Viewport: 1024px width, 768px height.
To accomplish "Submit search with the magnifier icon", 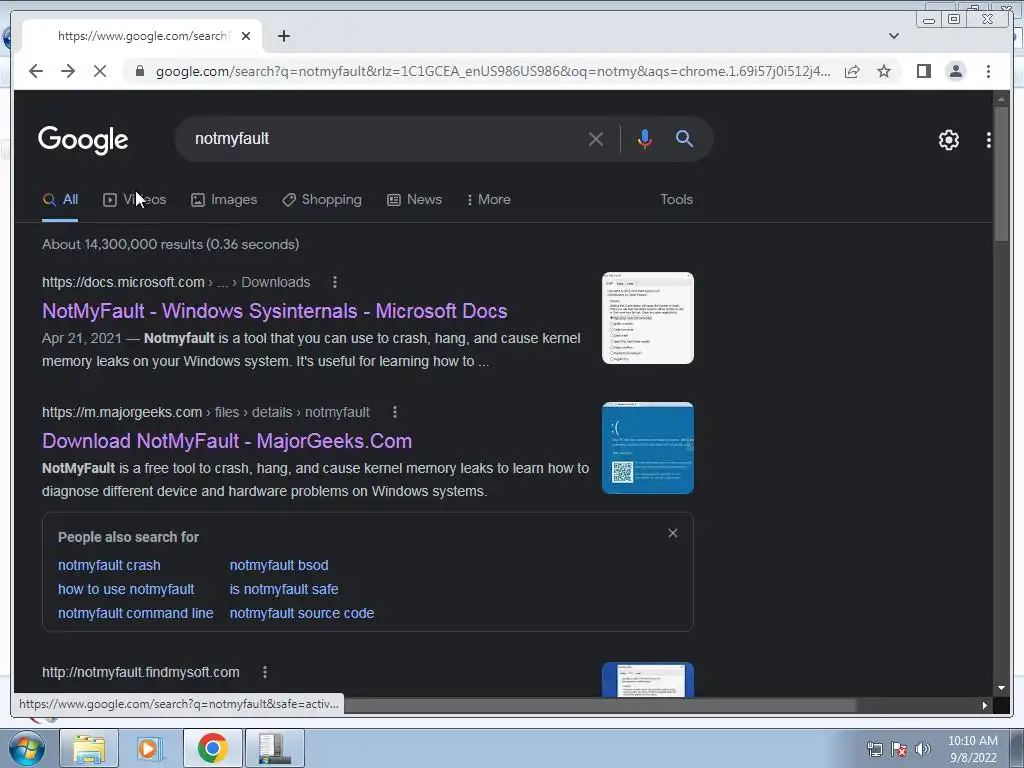I will click(x=684, y=138).
